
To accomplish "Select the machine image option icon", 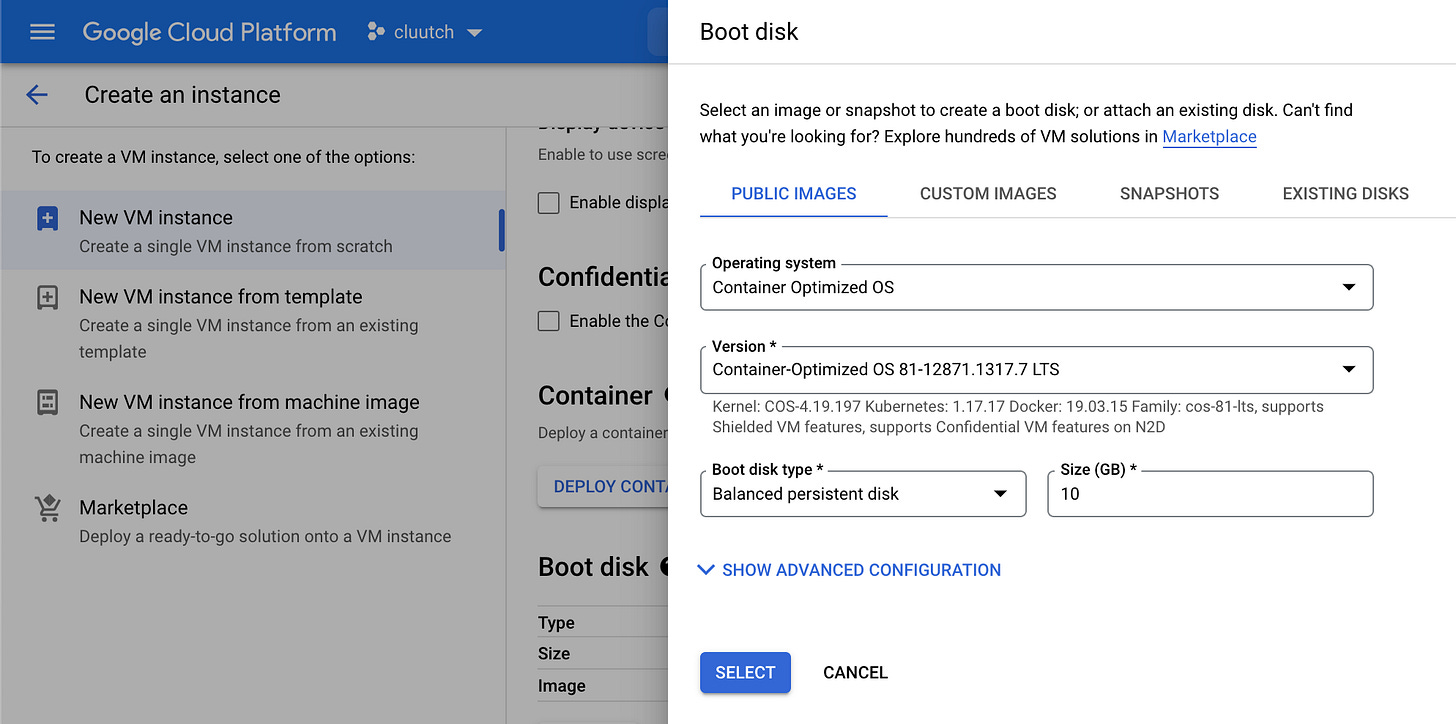I will tap(47, 402).
